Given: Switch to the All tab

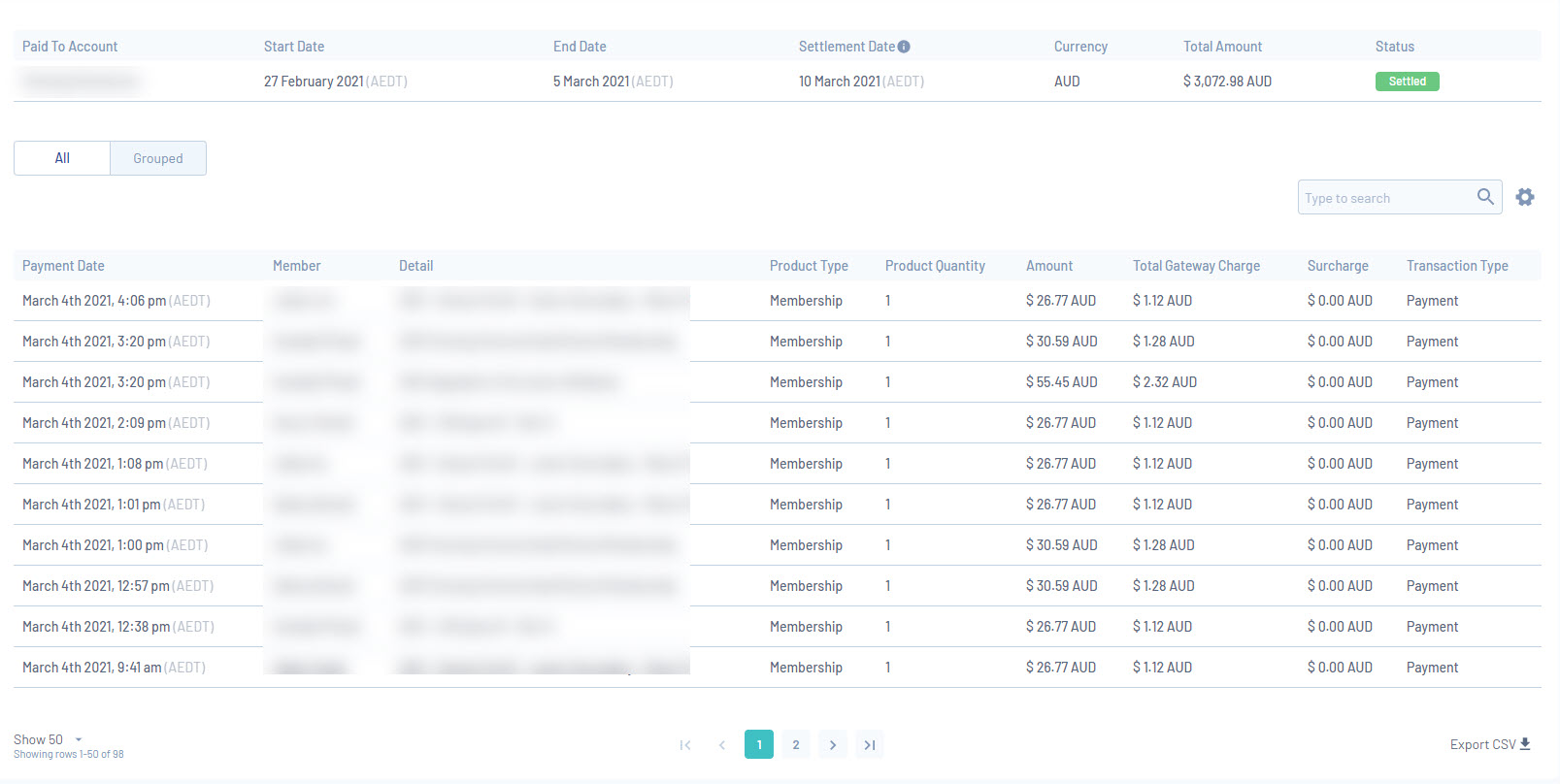Looking at the screenshot, I should pyautogui.click(x=62, y=158).
